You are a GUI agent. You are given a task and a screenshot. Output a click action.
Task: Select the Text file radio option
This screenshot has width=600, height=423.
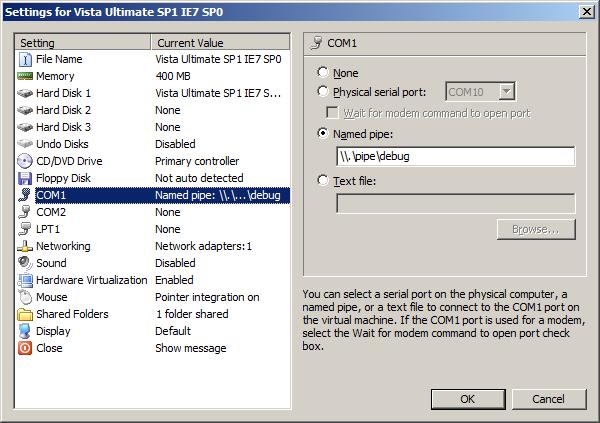(323, 180)
